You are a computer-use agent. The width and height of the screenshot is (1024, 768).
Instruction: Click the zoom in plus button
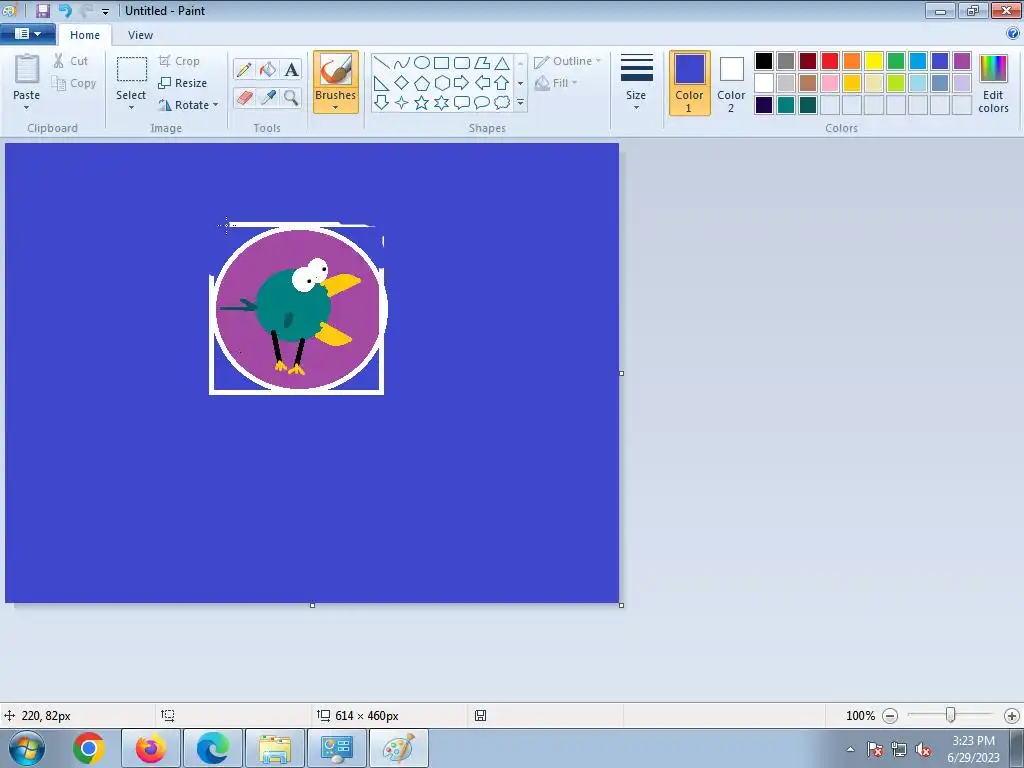point(1012,716)
